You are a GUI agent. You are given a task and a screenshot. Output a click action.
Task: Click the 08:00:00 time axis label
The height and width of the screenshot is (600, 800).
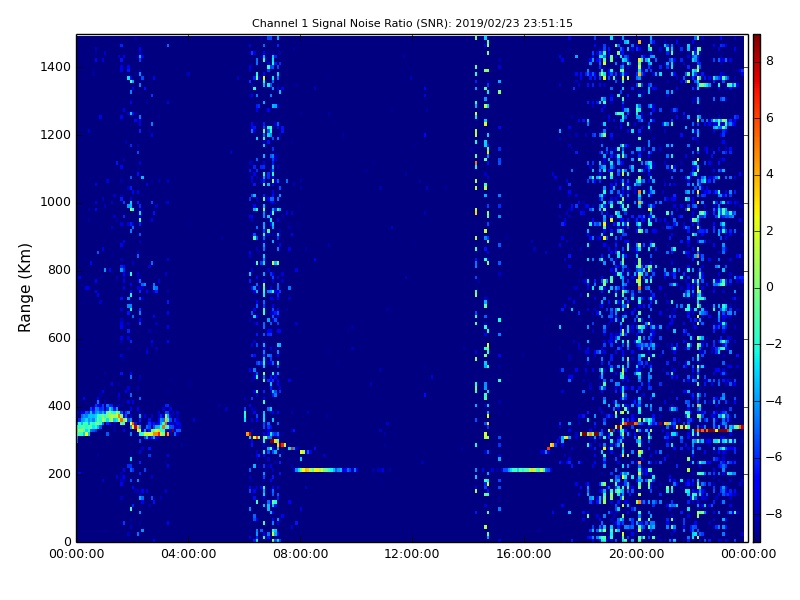click(301, 554)
